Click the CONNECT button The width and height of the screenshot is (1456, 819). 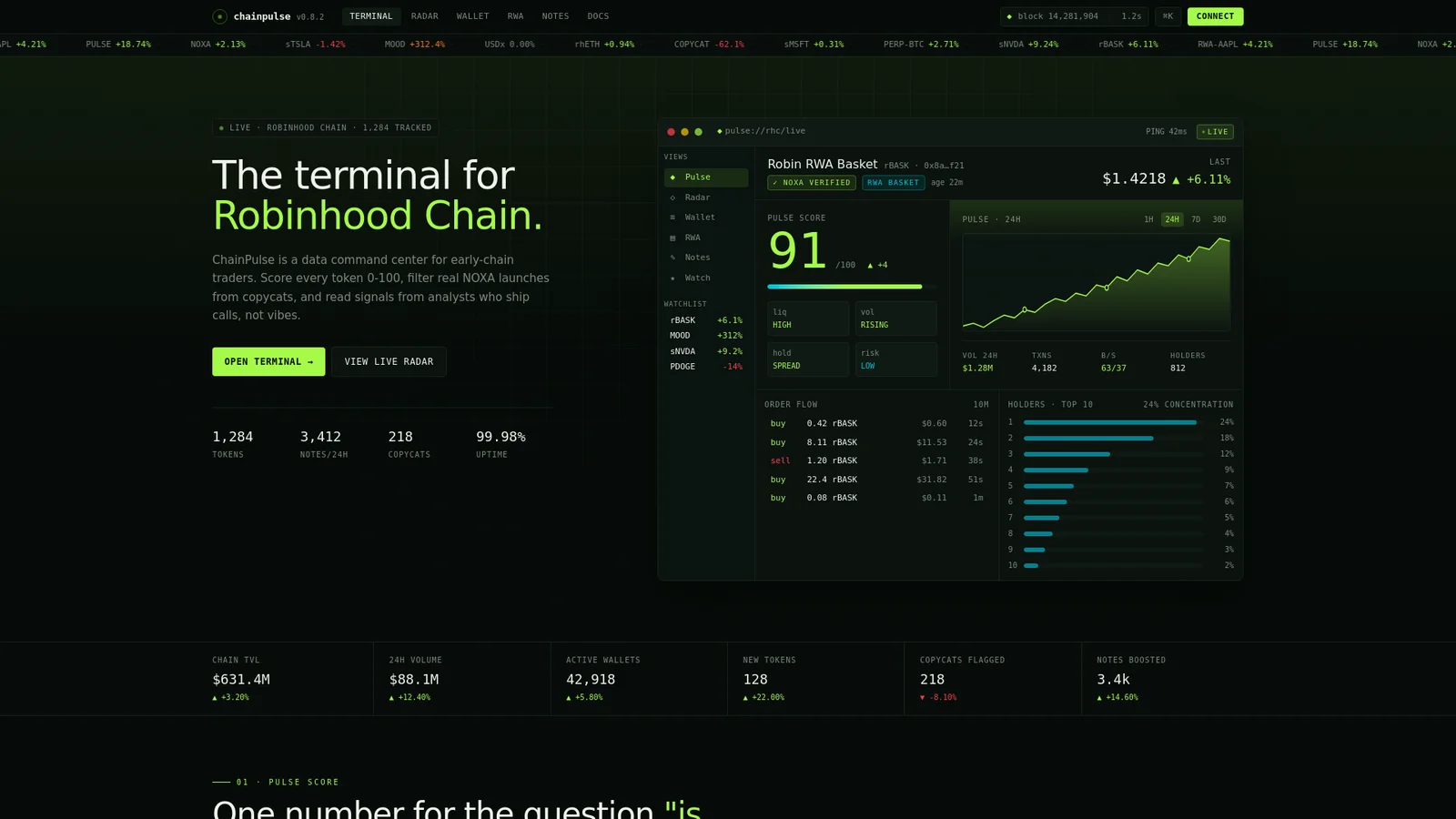click(x=1215, y=16)
